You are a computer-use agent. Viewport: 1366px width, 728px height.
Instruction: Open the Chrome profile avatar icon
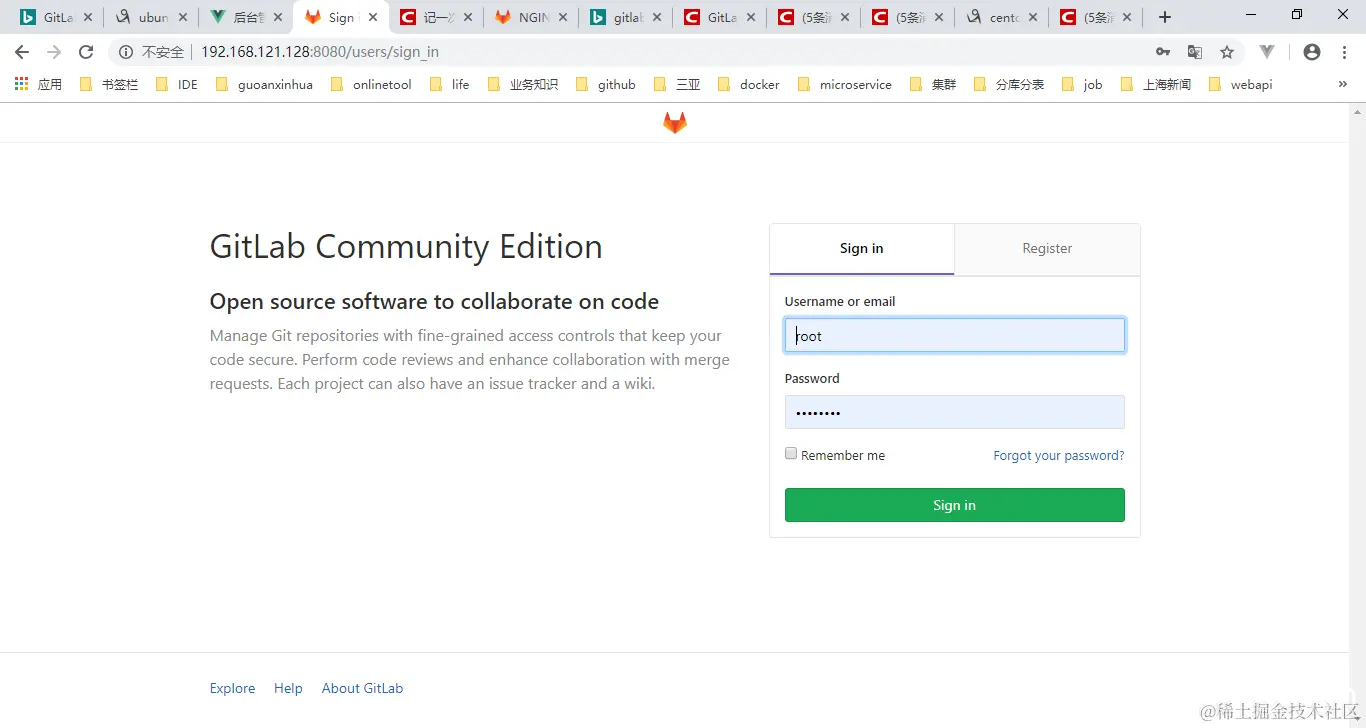tap(1312, 52)
